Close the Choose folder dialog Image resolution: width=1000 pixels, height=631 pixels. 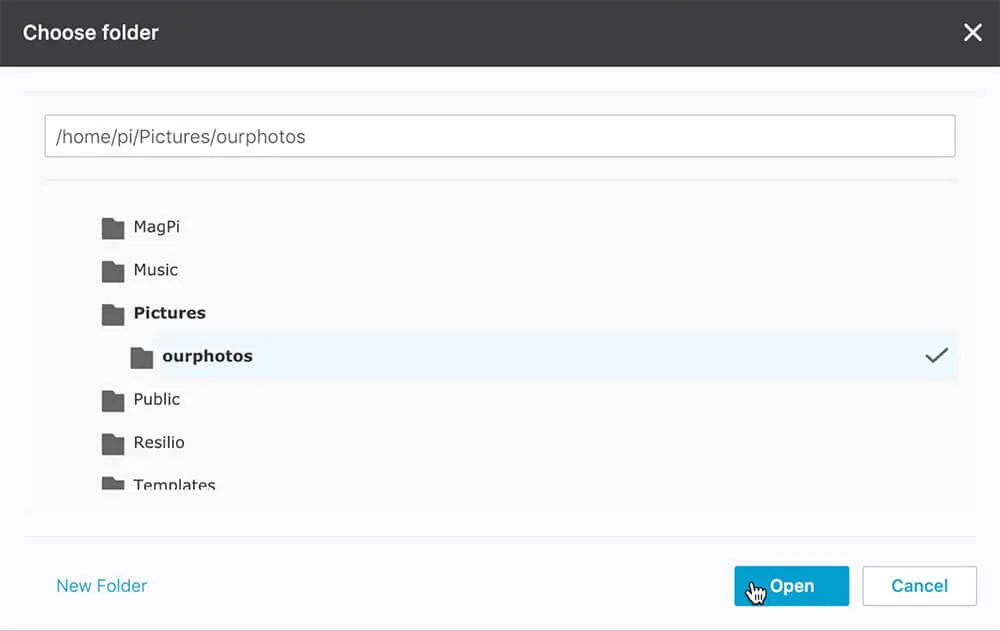(973, 33)
